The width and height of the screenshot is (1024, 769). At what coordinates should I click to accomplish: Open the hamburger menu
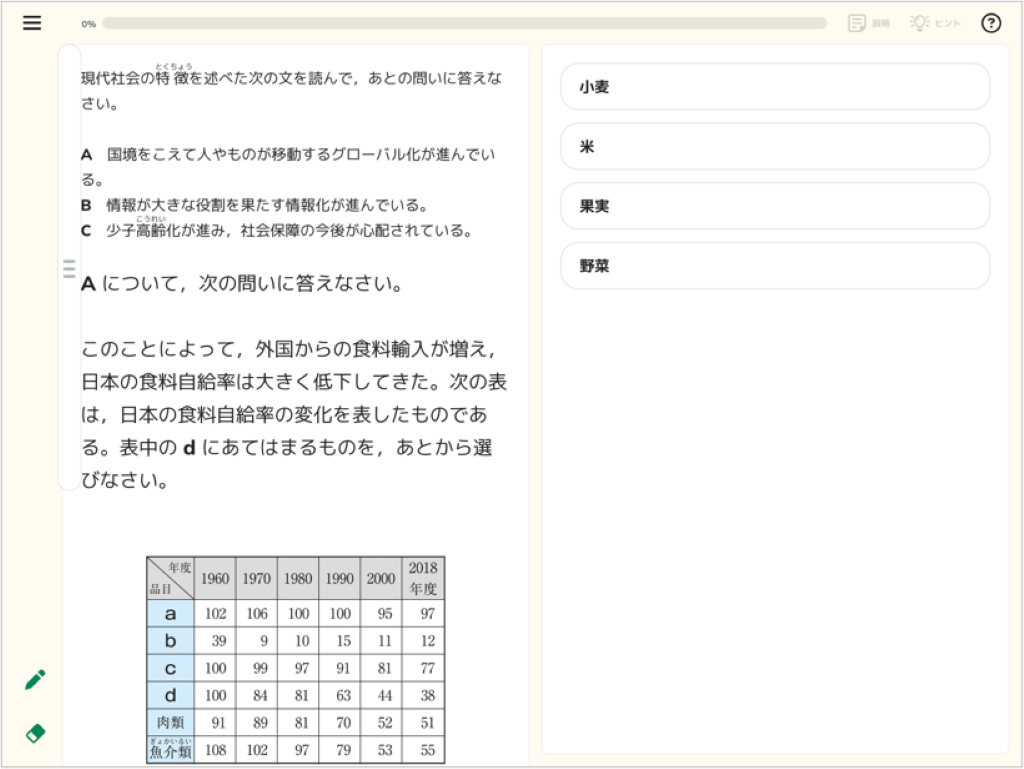click(x=32, y=23)
